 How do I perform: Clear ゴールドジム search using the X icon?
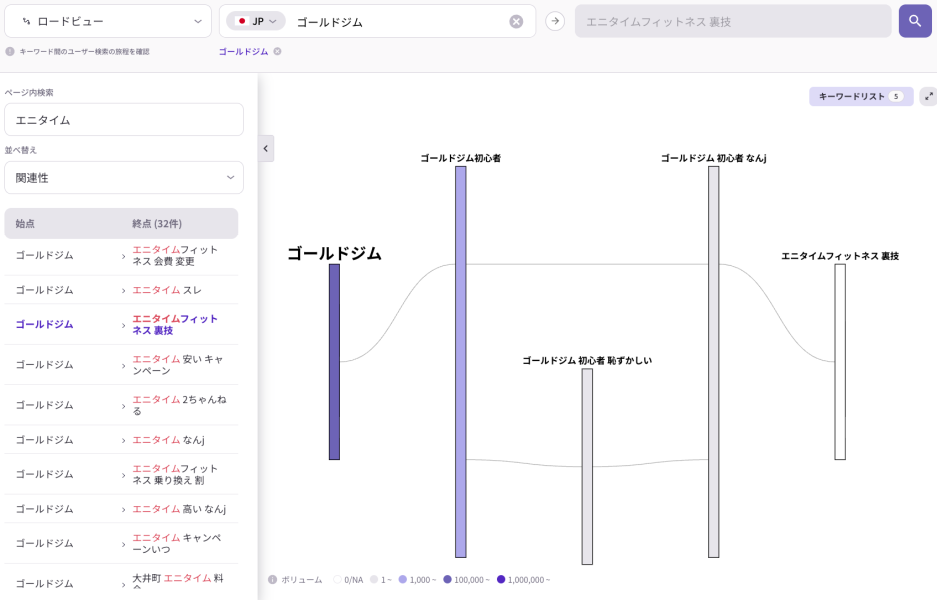coord(516,20)
